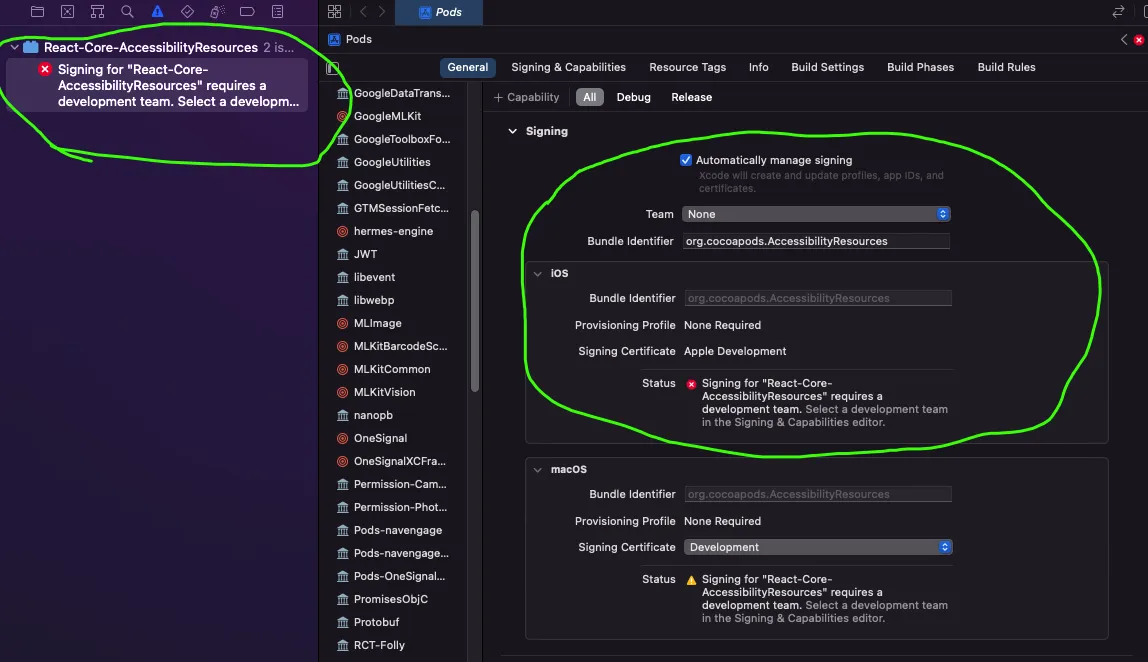Image resolution: width=1148 pixels, height=662 pixels.
Task: Select the nanopb target
Action: pyautogui.click(x=373, y=415)
